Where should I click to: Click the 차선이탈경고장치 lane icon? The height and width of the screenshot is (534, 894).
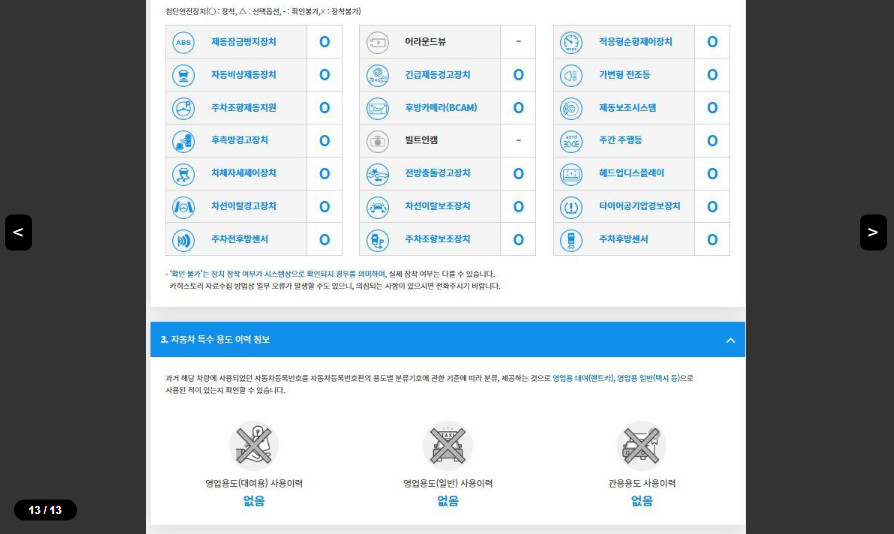click(184, 207)
